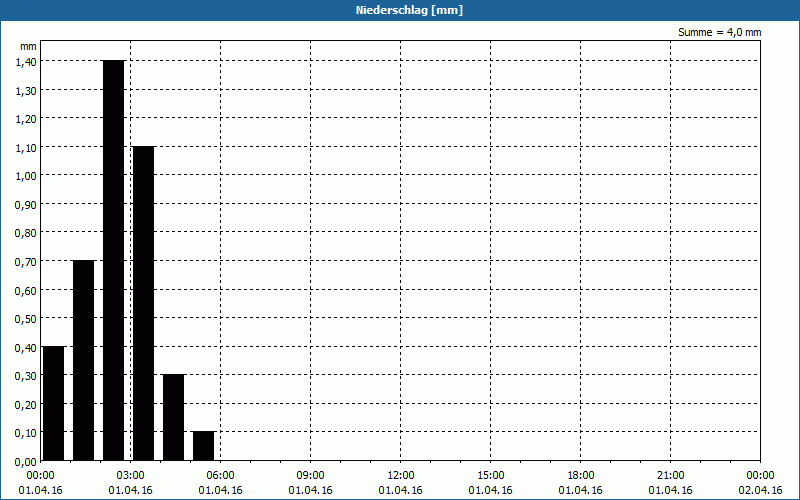
Task: Click the 06:00 time axis label
Action: [220, 476]
